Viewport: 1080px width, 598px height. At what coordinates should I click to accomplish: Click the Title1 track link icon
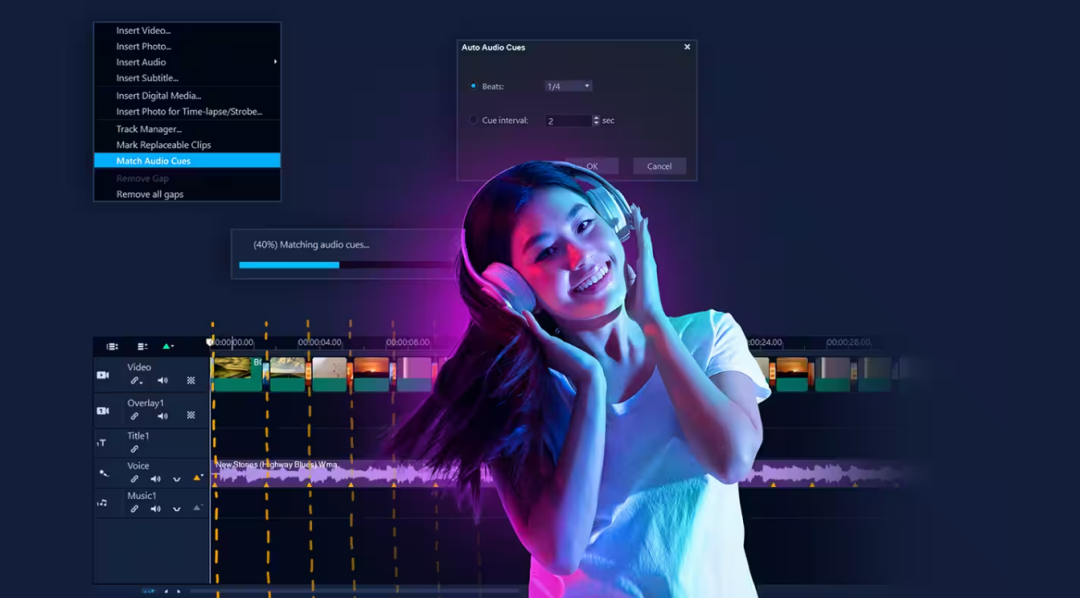134,448
